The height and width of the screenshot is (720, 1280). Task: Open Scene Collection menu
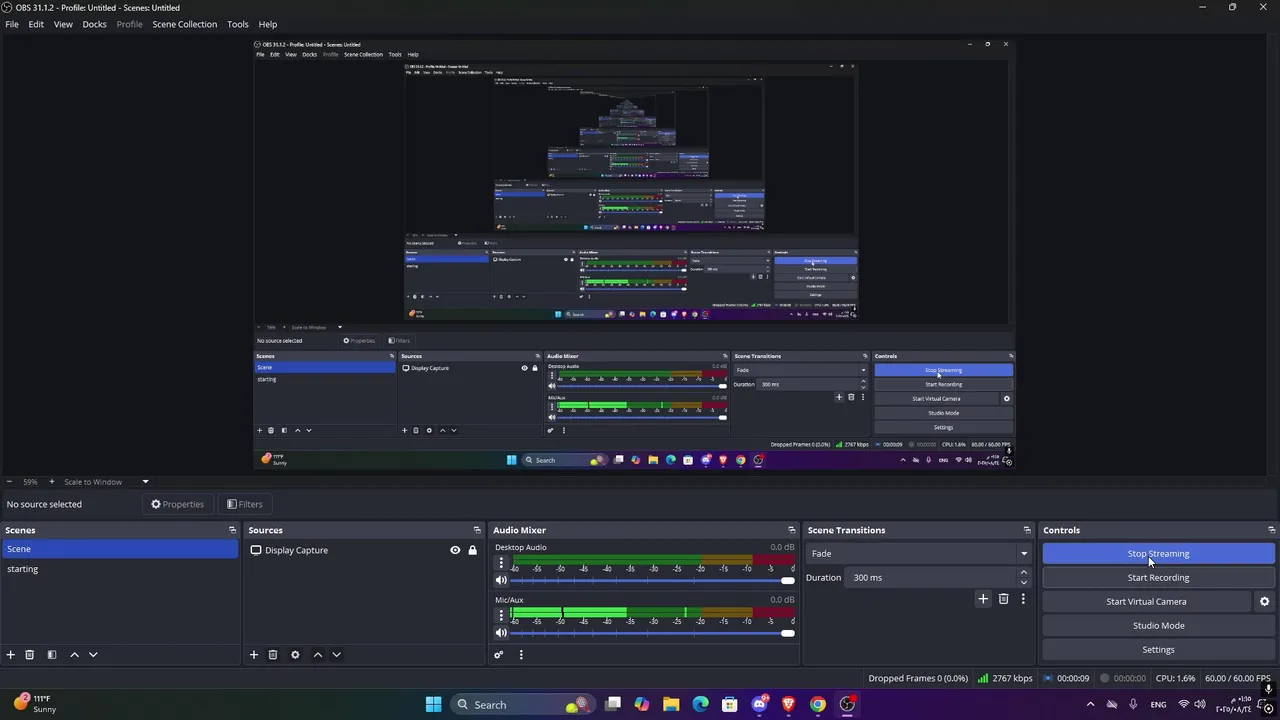pos(184,24)
